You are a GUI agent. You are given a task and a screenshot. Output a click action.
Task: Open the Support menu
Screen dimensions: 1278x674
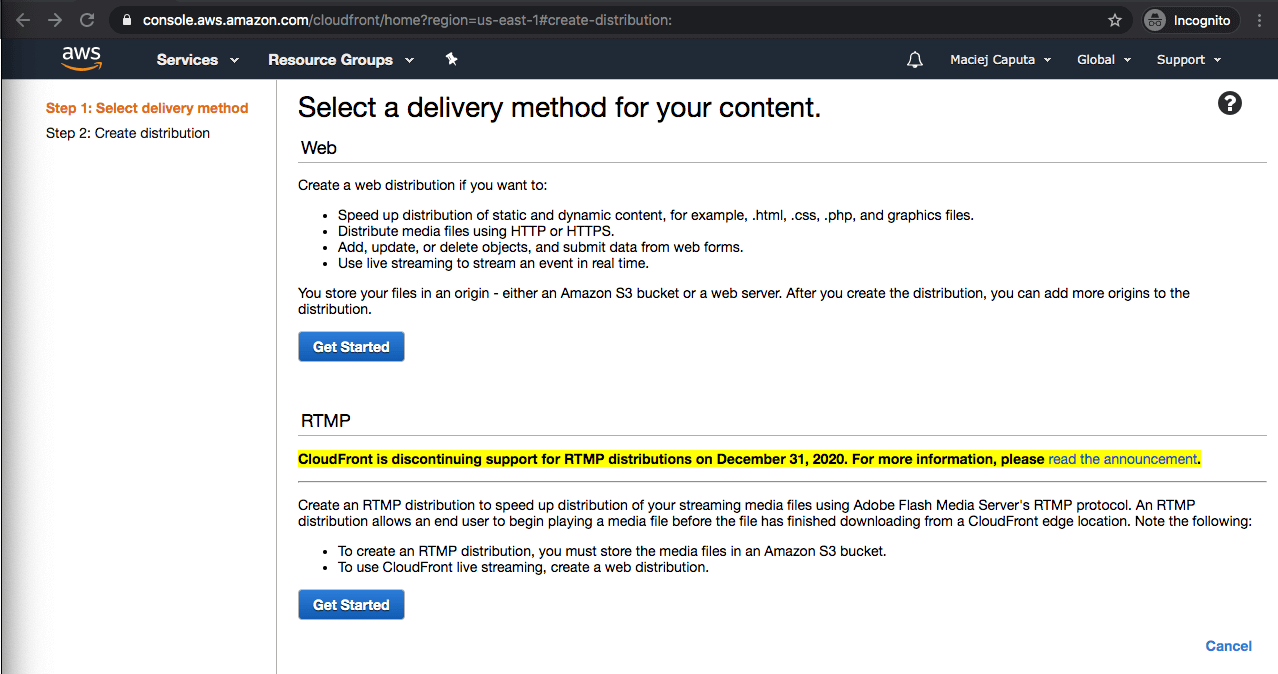pos(1188,60)
